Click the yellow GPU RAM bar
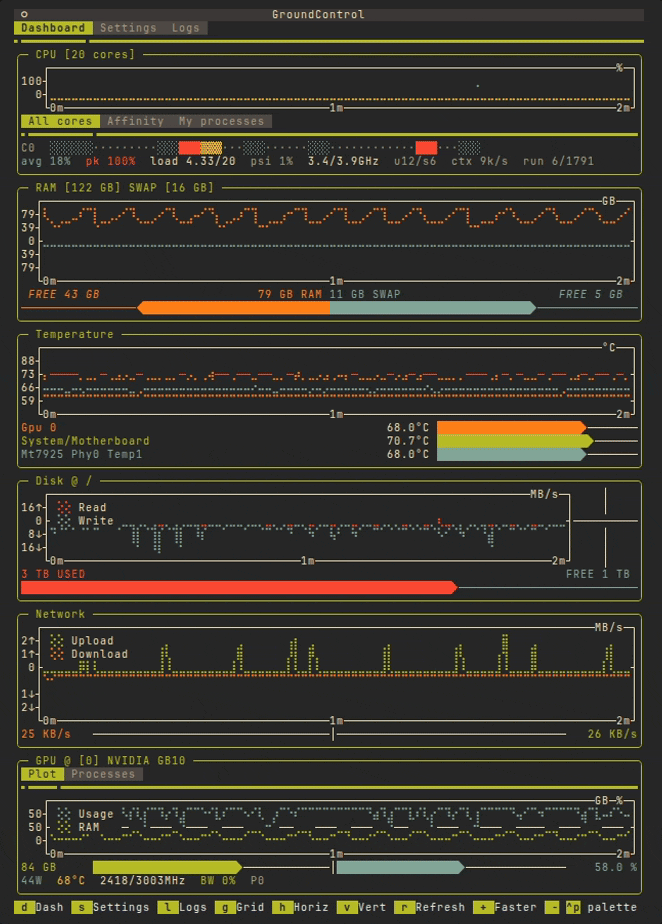Screen dimensions: 662x924 [x=167, y=867]
